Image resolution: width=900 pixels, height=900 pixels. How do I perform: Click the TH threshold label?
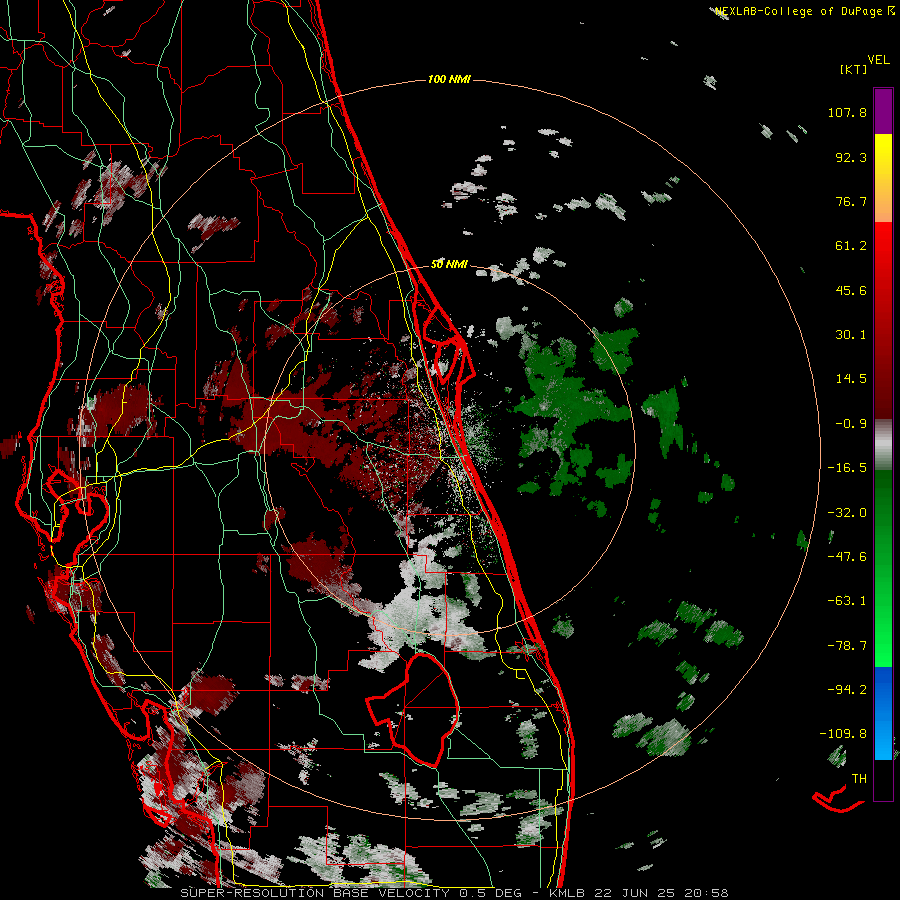(x=859, y=779)
